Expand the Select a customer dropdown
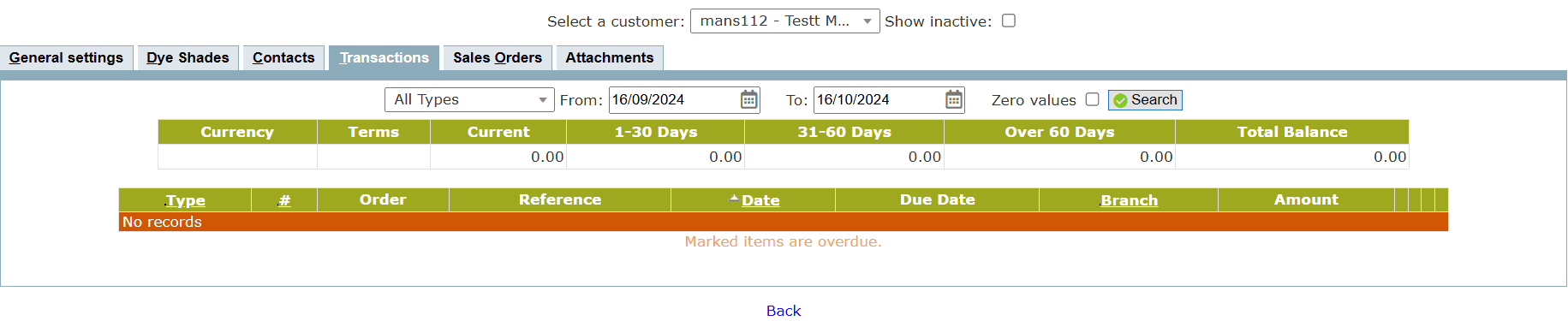 [784, 21]
